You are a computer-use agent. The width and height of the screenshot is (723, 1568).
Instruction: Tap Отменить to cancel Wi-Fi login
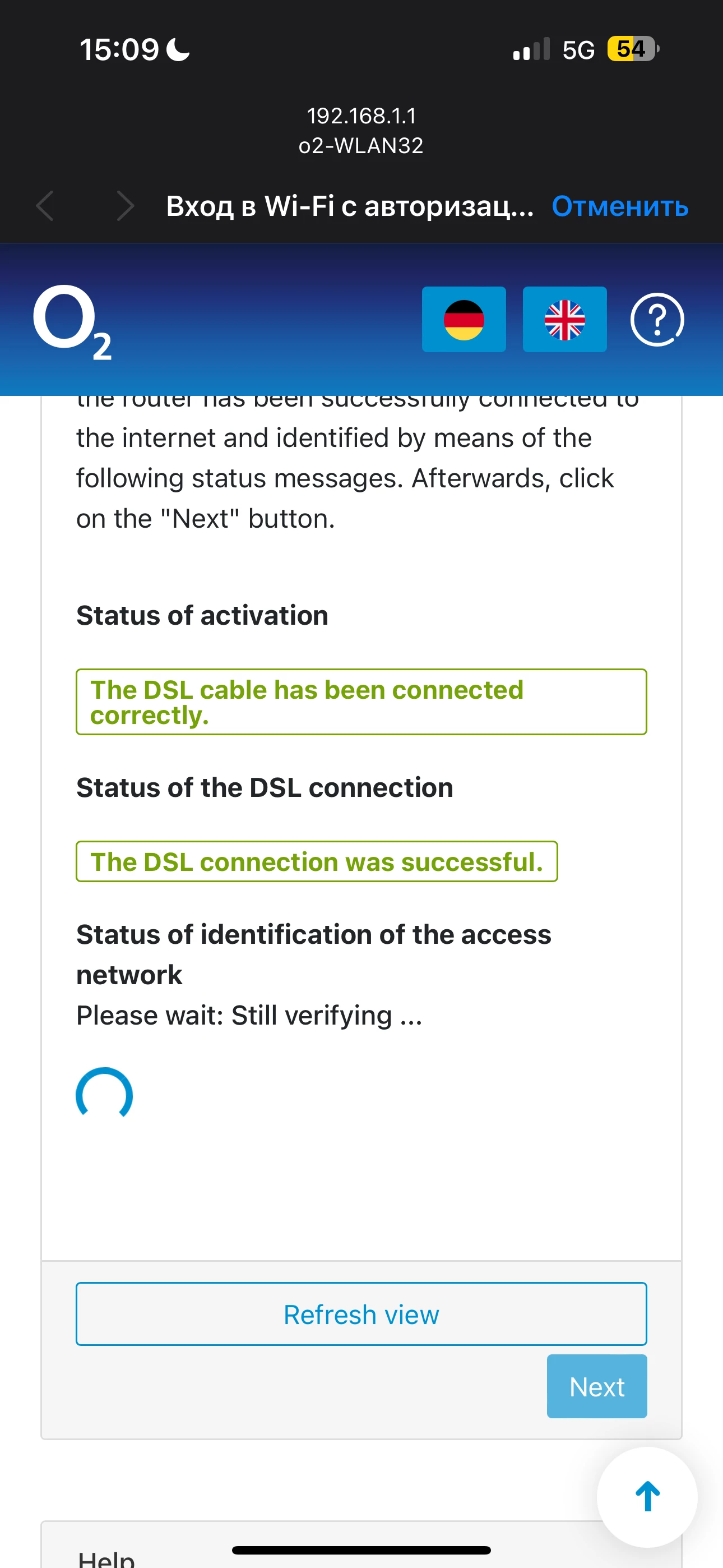[619, 206]
